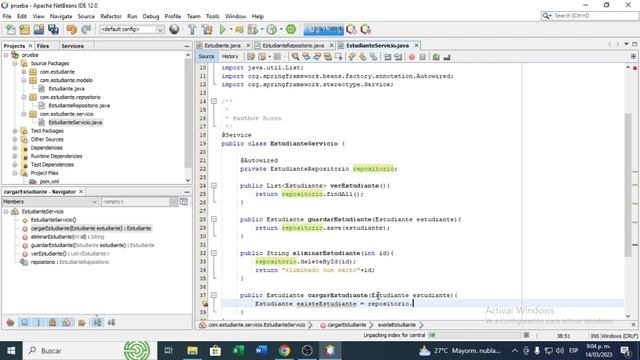
Task: Toggle Fully Qualified Names in Navigator
Action: pyautogui.click(x=82, y=322)
